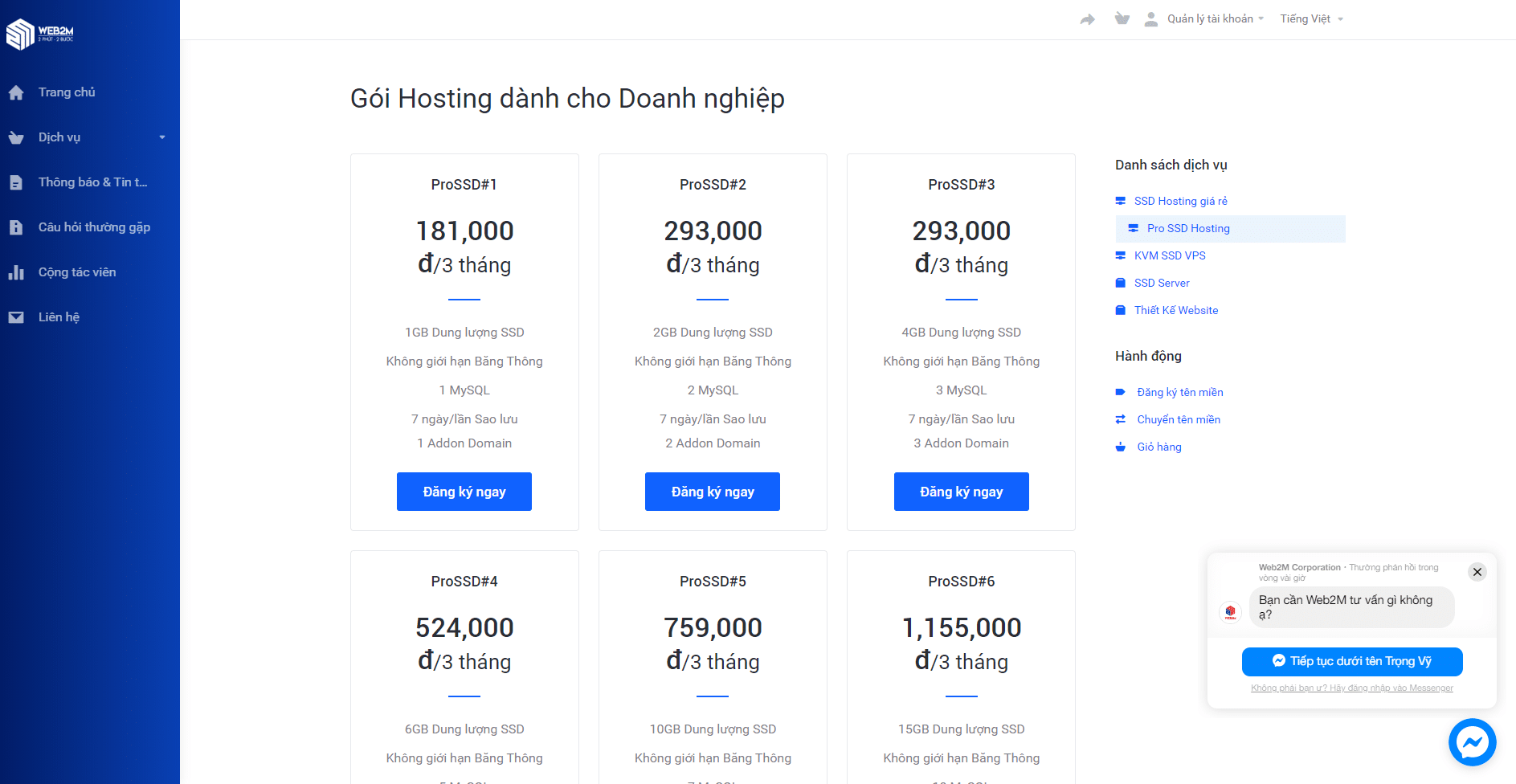
Task: Expand the Dịch vụ sidebar menu
Action: (88, 137)
